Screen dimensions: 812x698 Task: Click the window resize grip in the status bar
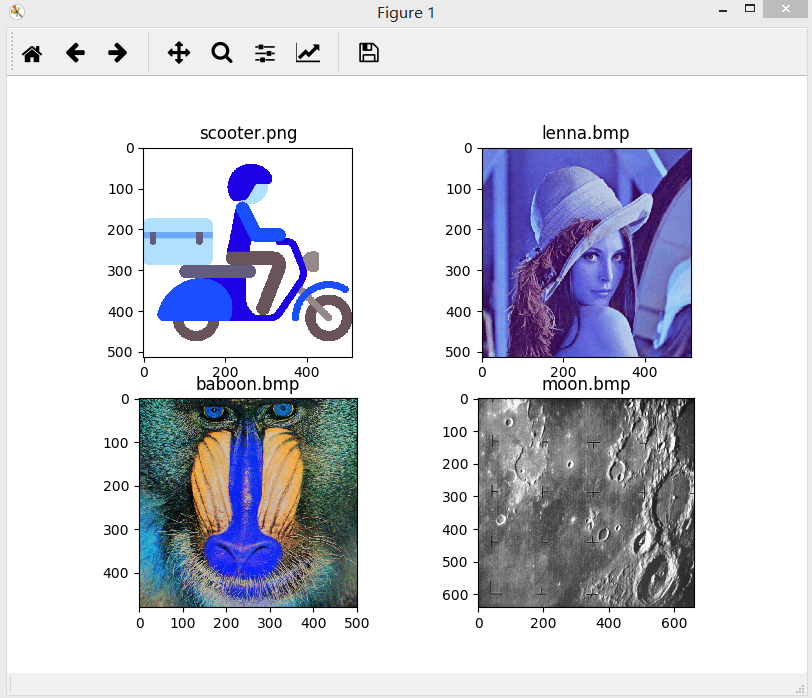pyautogui.click(x=800, y=689)
